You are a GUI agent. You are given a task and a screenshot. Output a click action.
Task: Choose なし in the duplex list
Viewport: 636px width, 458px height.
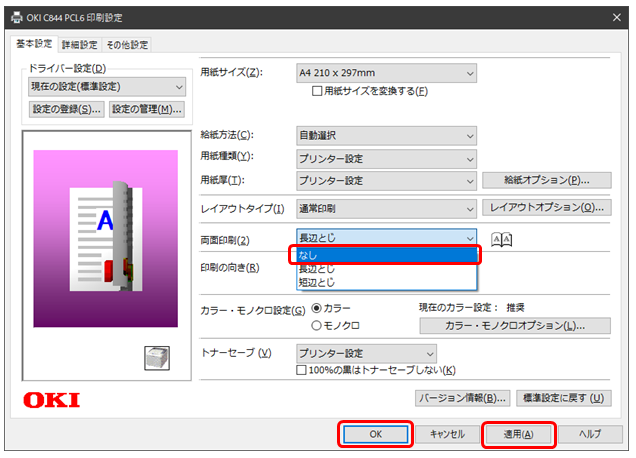pyautogui.click(x=386, y=255)
